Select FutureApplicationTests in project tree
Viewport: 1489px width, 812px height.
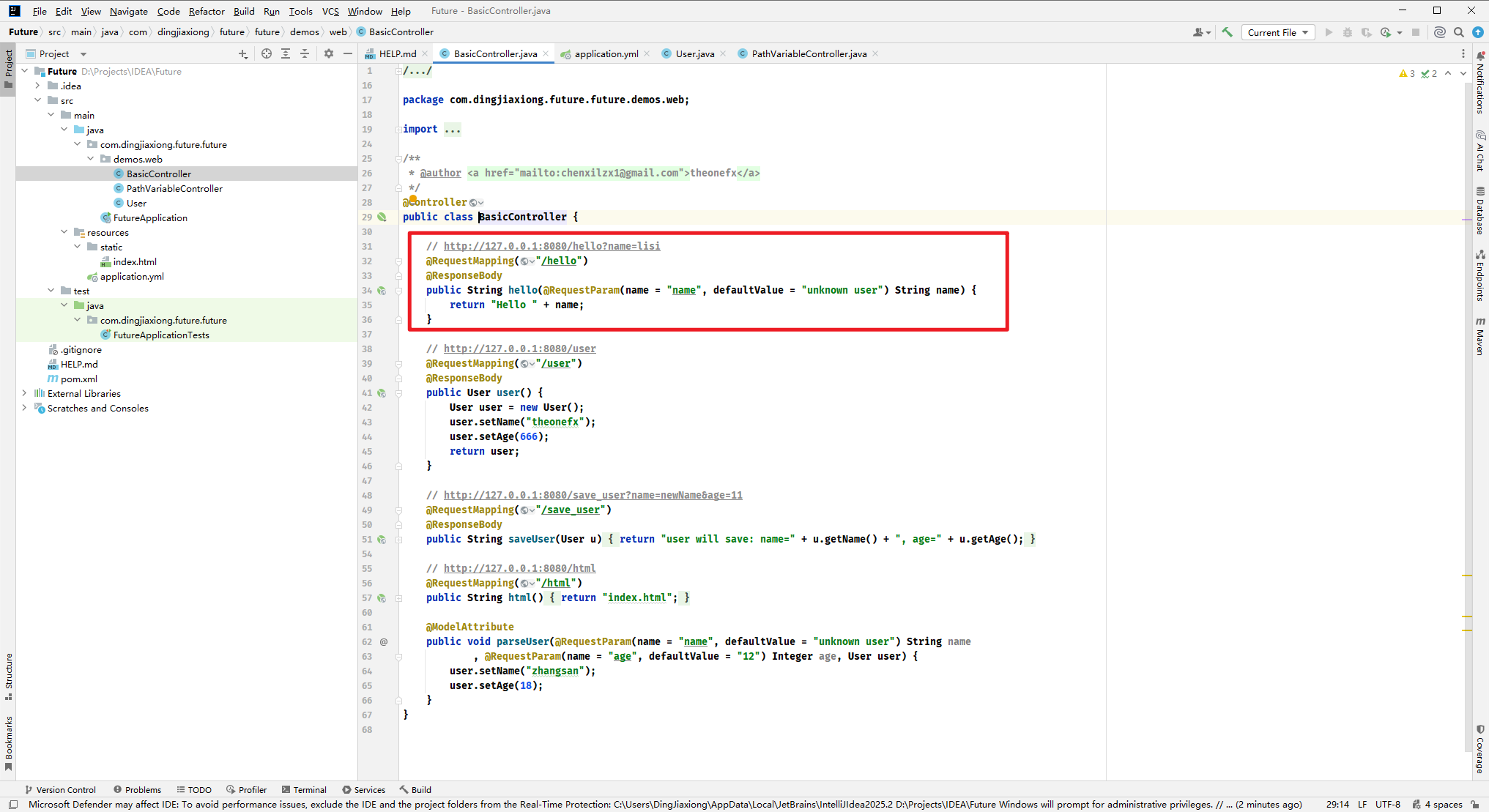(x=161, y=335)
